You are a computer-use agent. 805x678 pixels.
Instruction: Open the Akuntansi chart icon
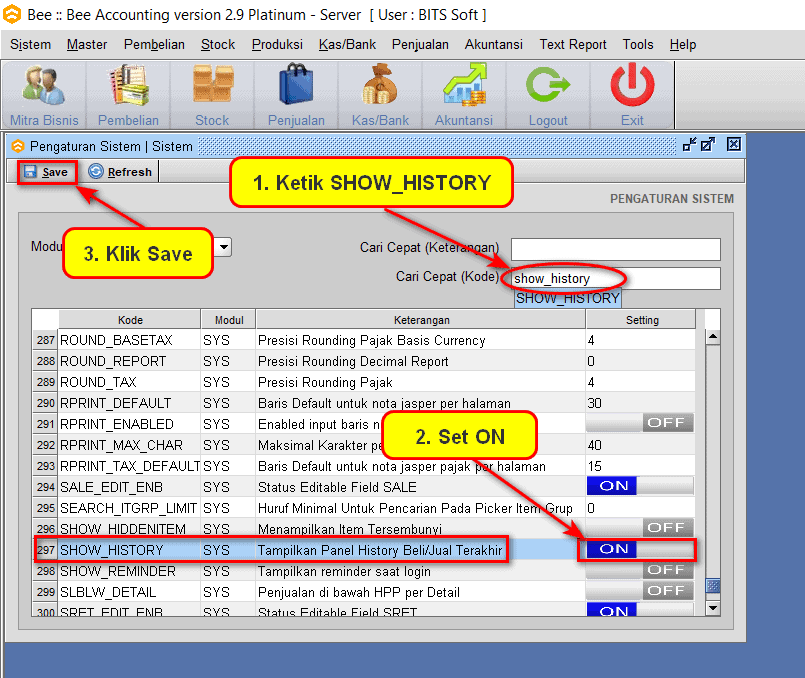464,95
